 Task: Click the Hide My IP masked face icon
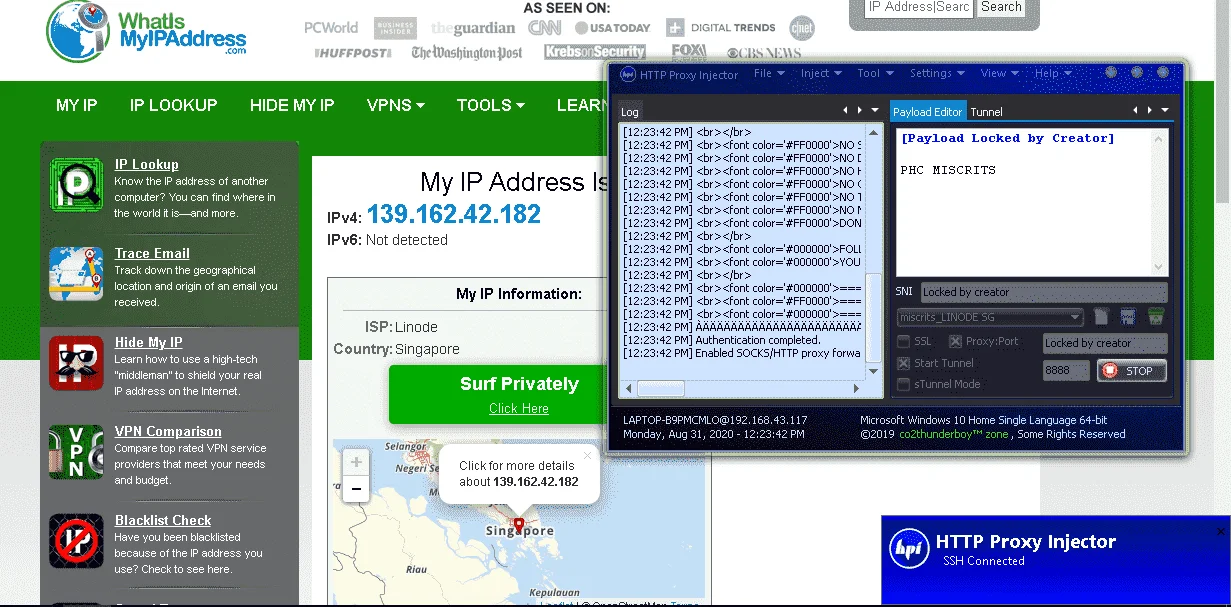pos(76,363)
